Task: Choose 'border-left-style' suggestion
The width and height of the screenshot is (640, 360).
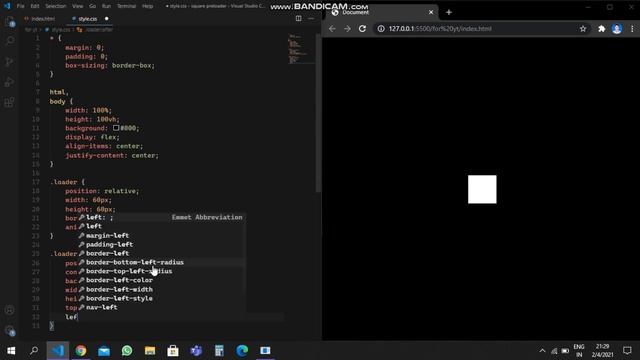Action: click(x=163, y=298)
